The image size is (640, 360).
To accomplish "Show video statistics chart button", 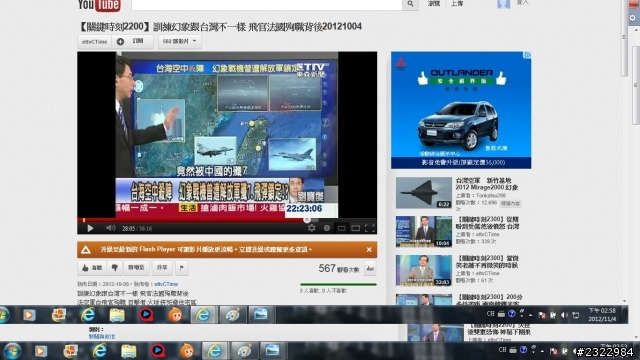I will (370, 268).
